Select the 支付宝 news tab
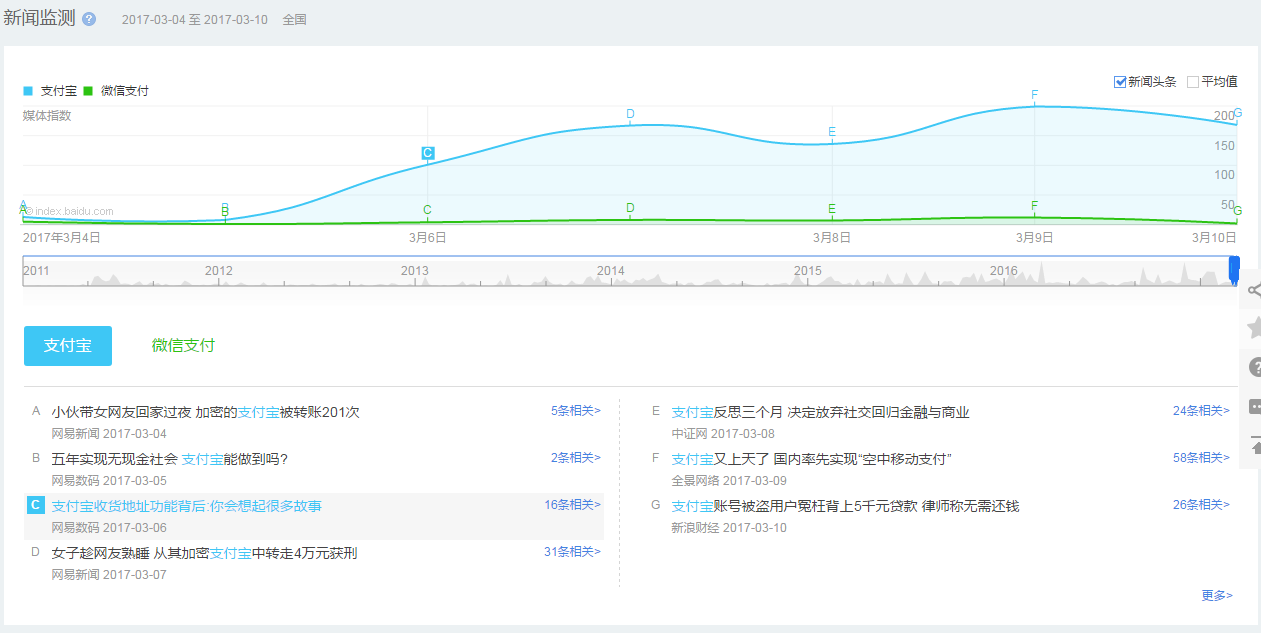 [x=68, y=346]
